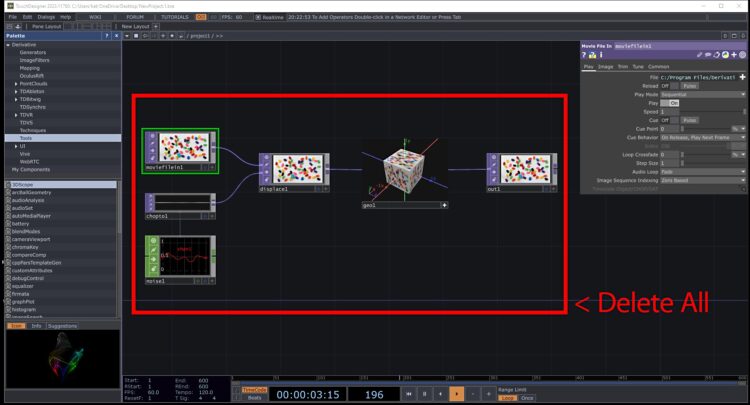Expand the TDBitwig palette folder
This screenshot has height=405, width=750.
16,99
